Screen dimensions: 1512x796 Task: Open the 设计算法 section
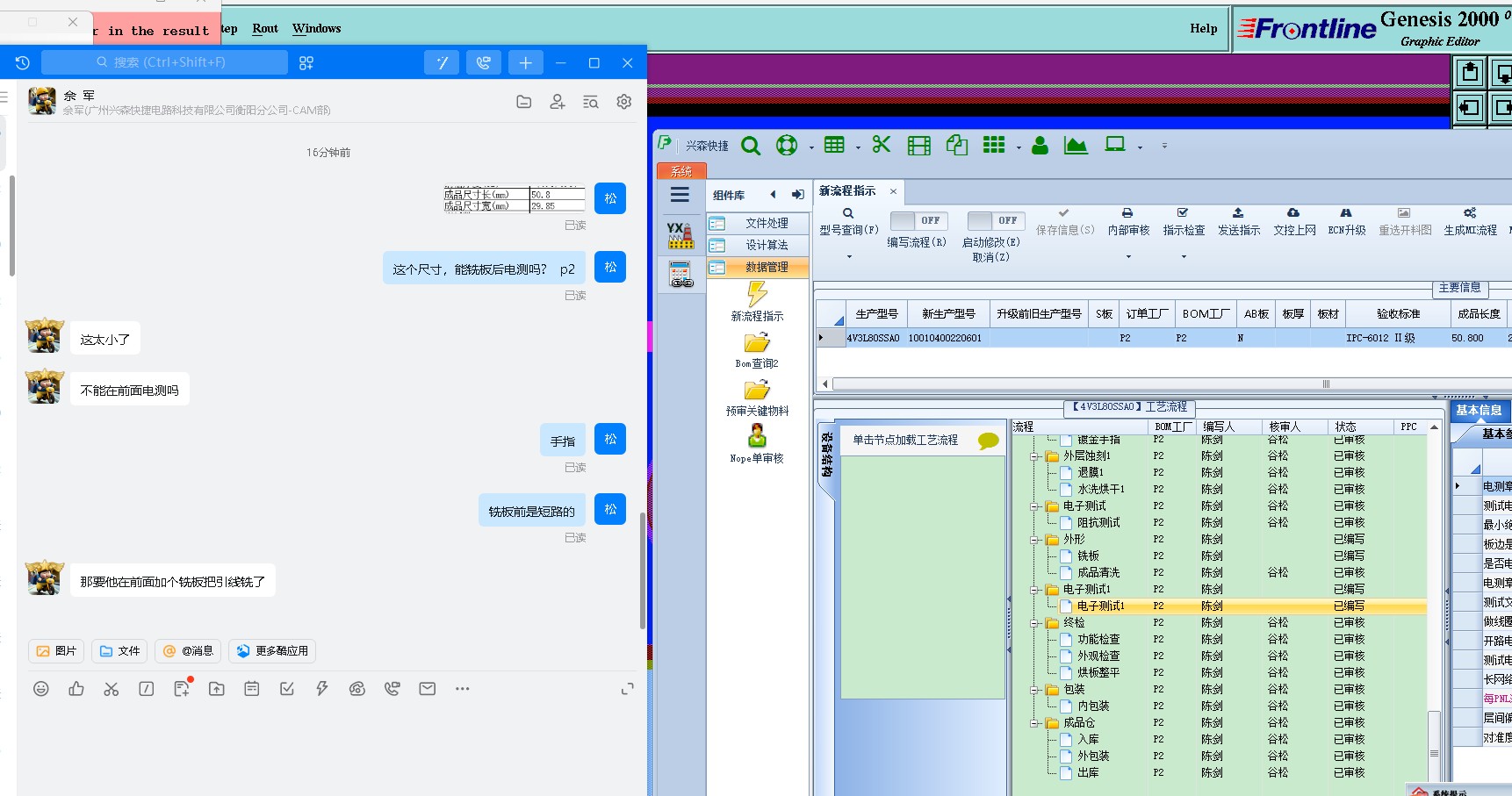[x=758, y=246]
